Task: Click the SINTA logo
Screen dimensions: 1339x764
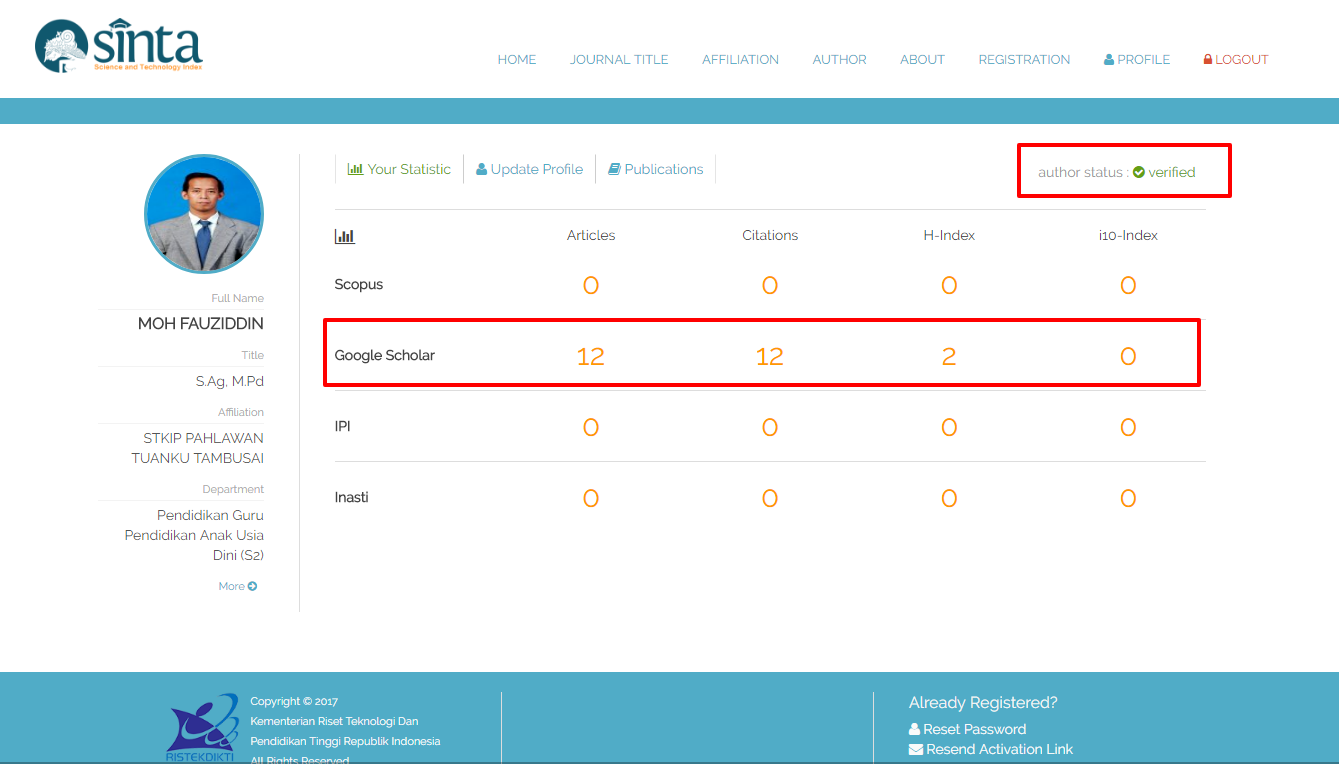Action: [x=118, y=47]
